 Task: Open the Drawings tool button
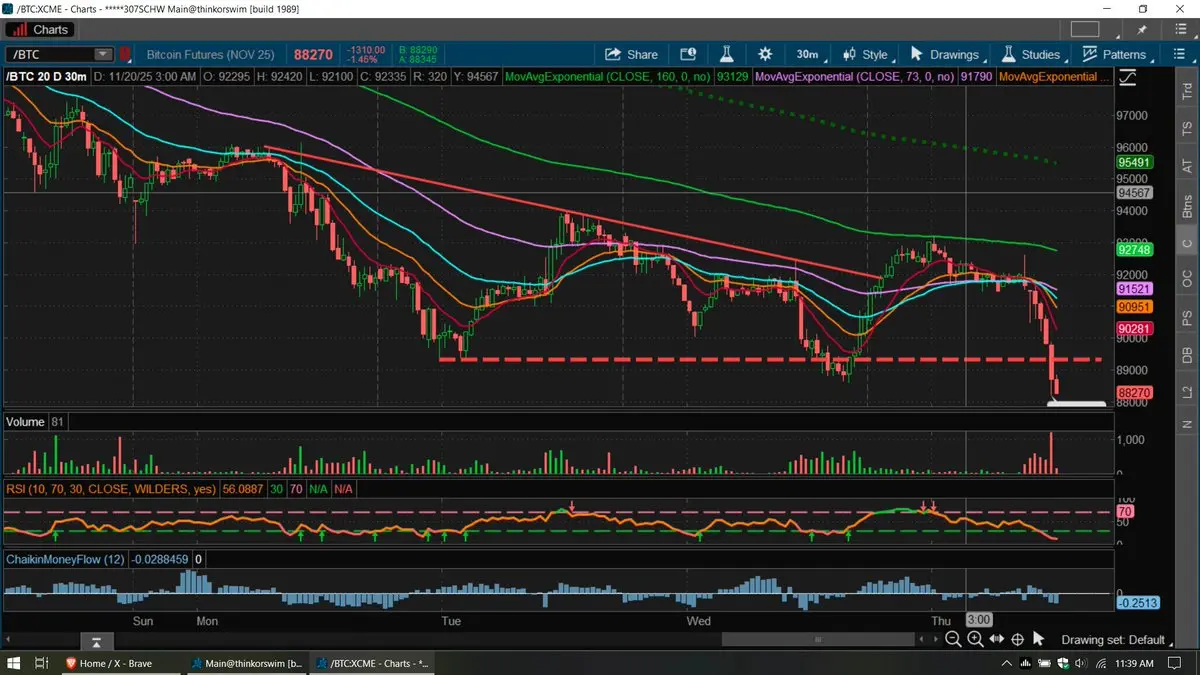[x=945, y=54]
